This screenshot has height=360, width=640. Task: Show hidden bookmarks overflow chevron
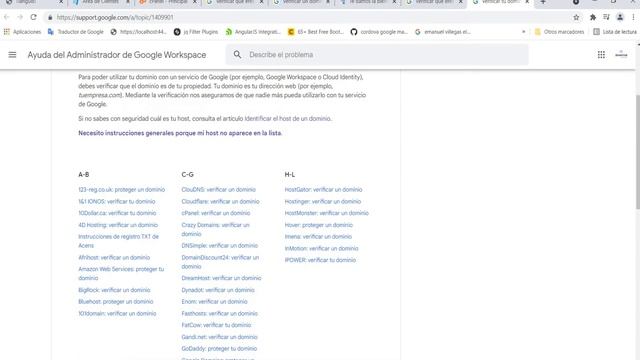pos(524,32)
